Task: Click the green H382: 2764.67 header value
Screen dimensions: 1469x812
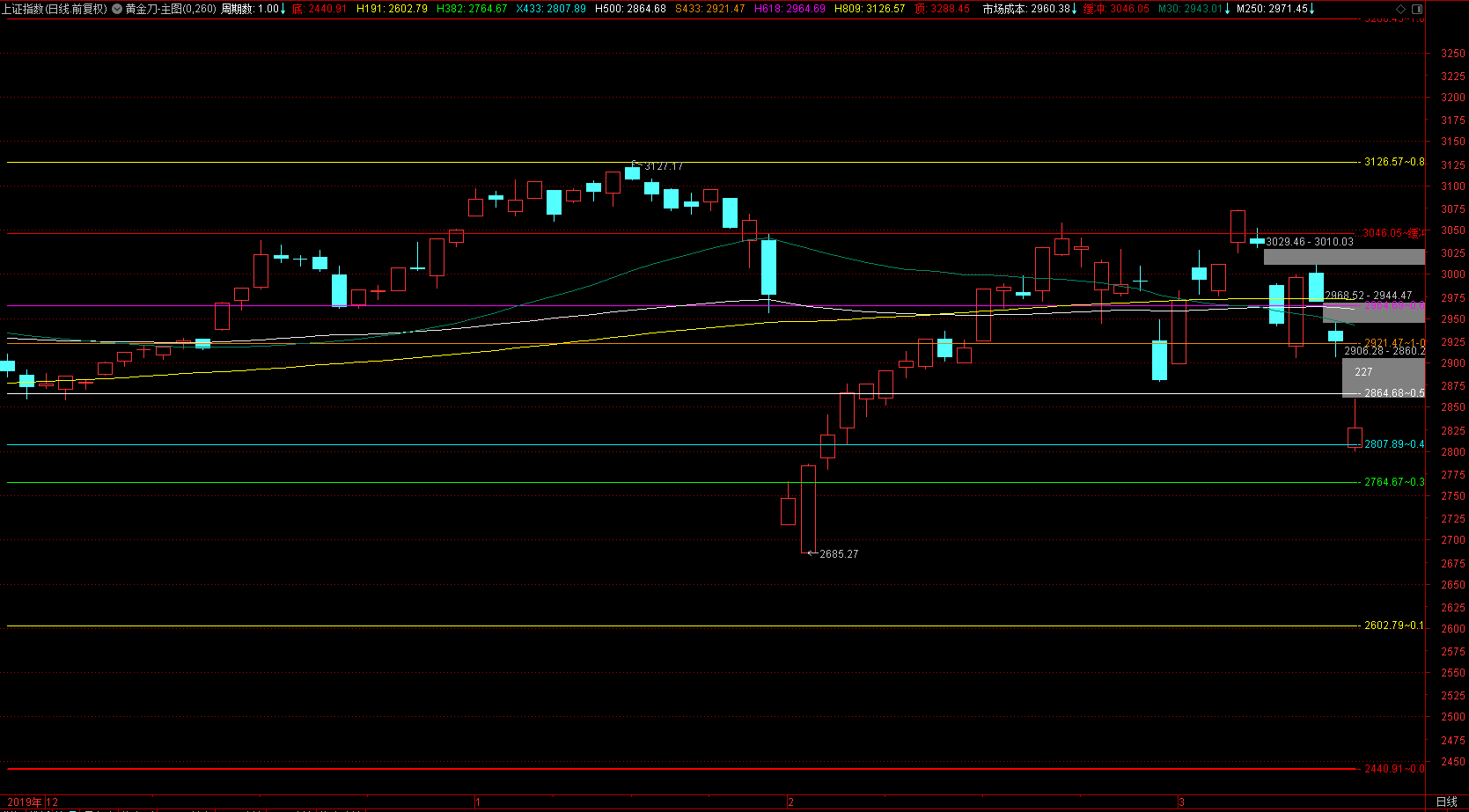Action: [472, 9]
